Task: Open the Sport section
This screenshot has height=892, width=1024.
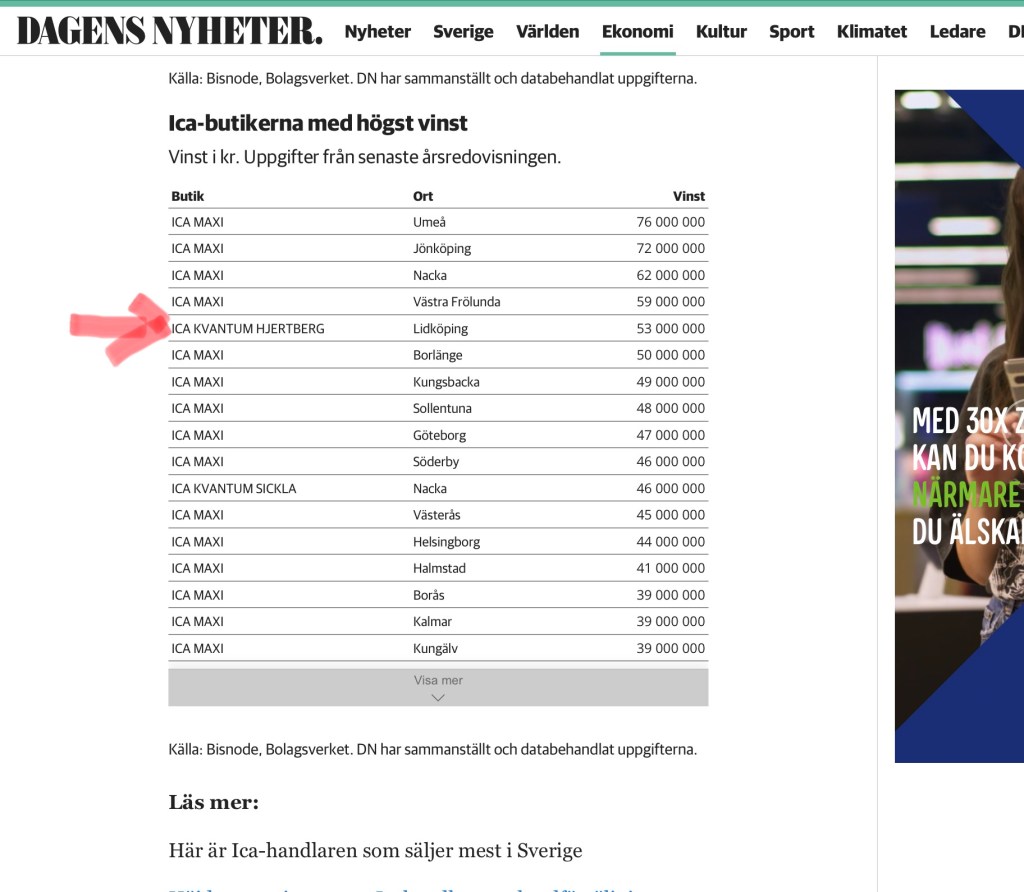Action: coord(791,31)
